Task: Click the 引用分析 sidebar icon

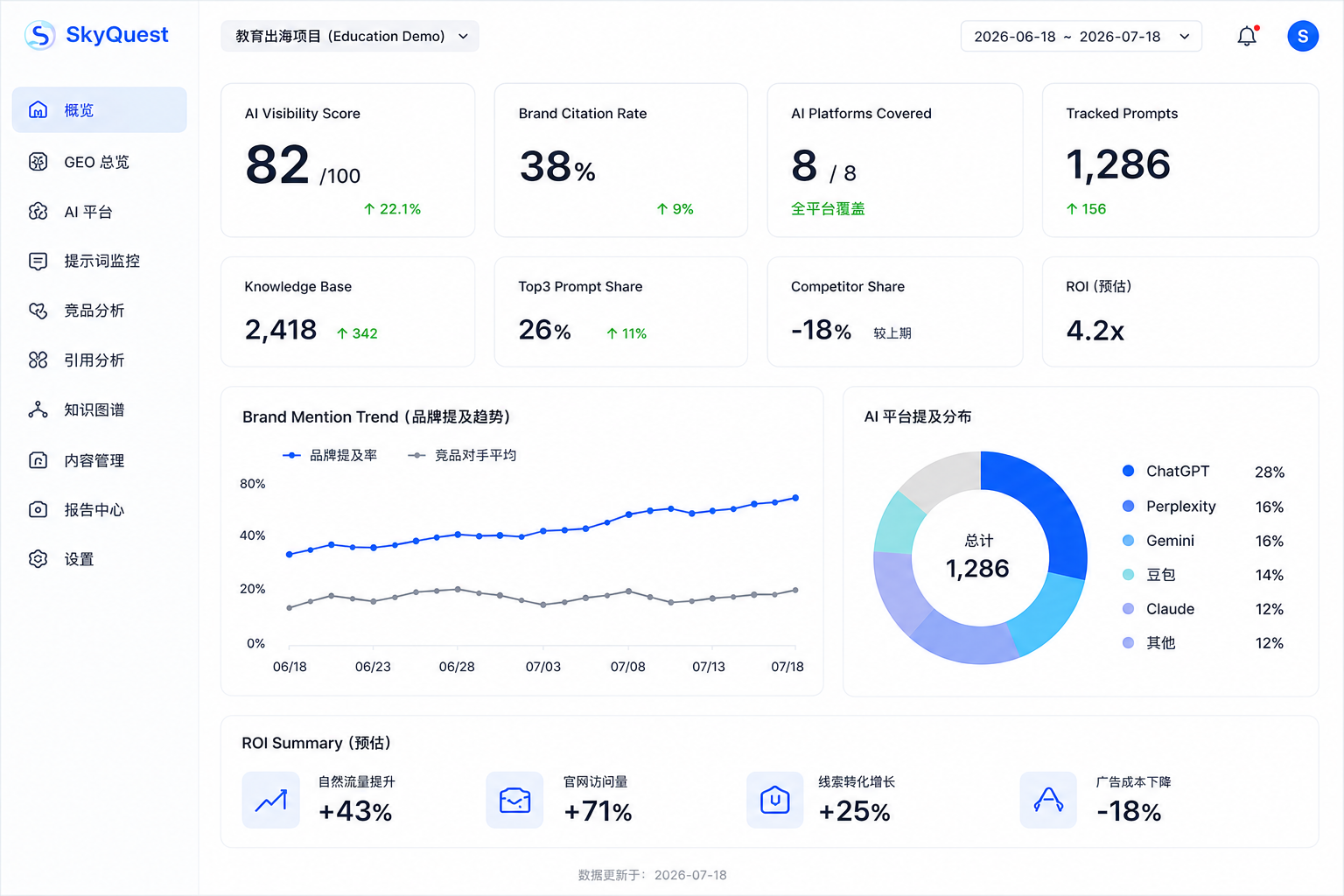Action: [x=38, y=360]
